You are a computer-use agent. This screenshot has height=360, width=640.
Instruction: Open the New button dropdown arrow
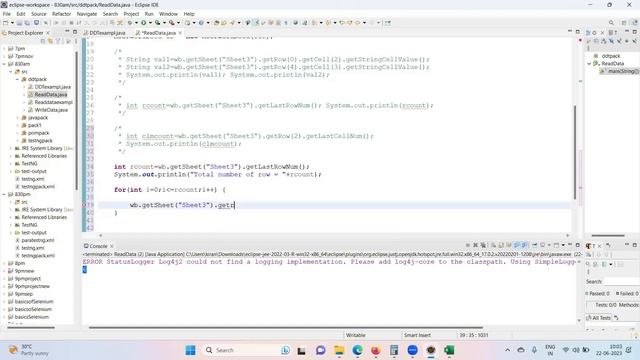click(12, 23)
